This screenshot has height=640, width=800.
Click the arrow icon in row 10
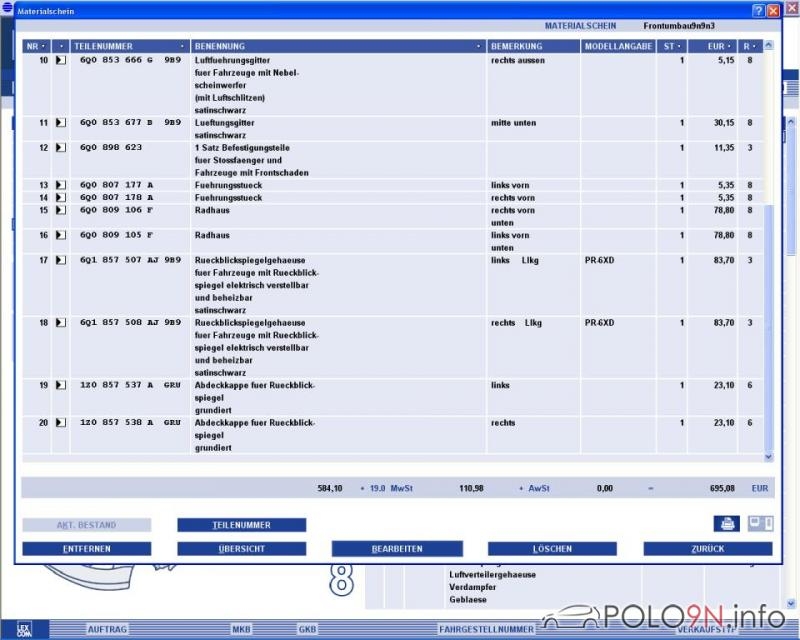(60, 60)
